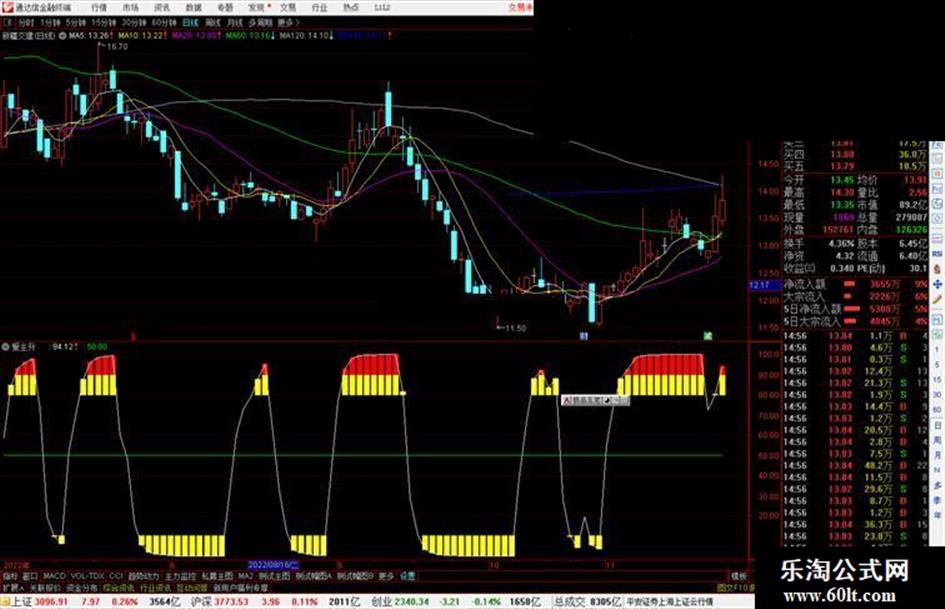Expand 更多 indicators in bottom bar

pyautogui.click(x=386, y=576)
